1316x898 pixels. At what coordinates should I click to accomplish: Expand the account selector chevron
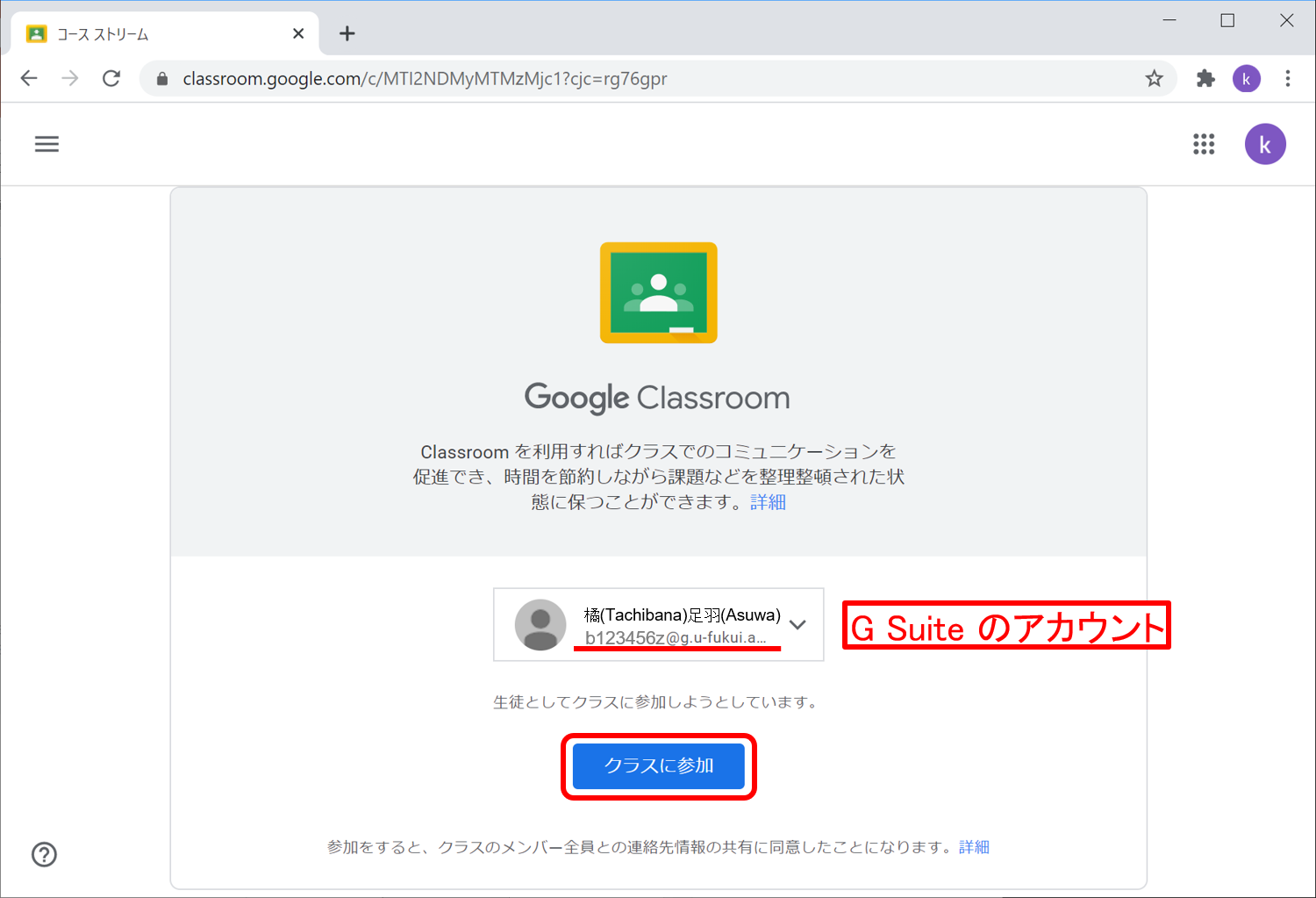[x=797, y=625]
